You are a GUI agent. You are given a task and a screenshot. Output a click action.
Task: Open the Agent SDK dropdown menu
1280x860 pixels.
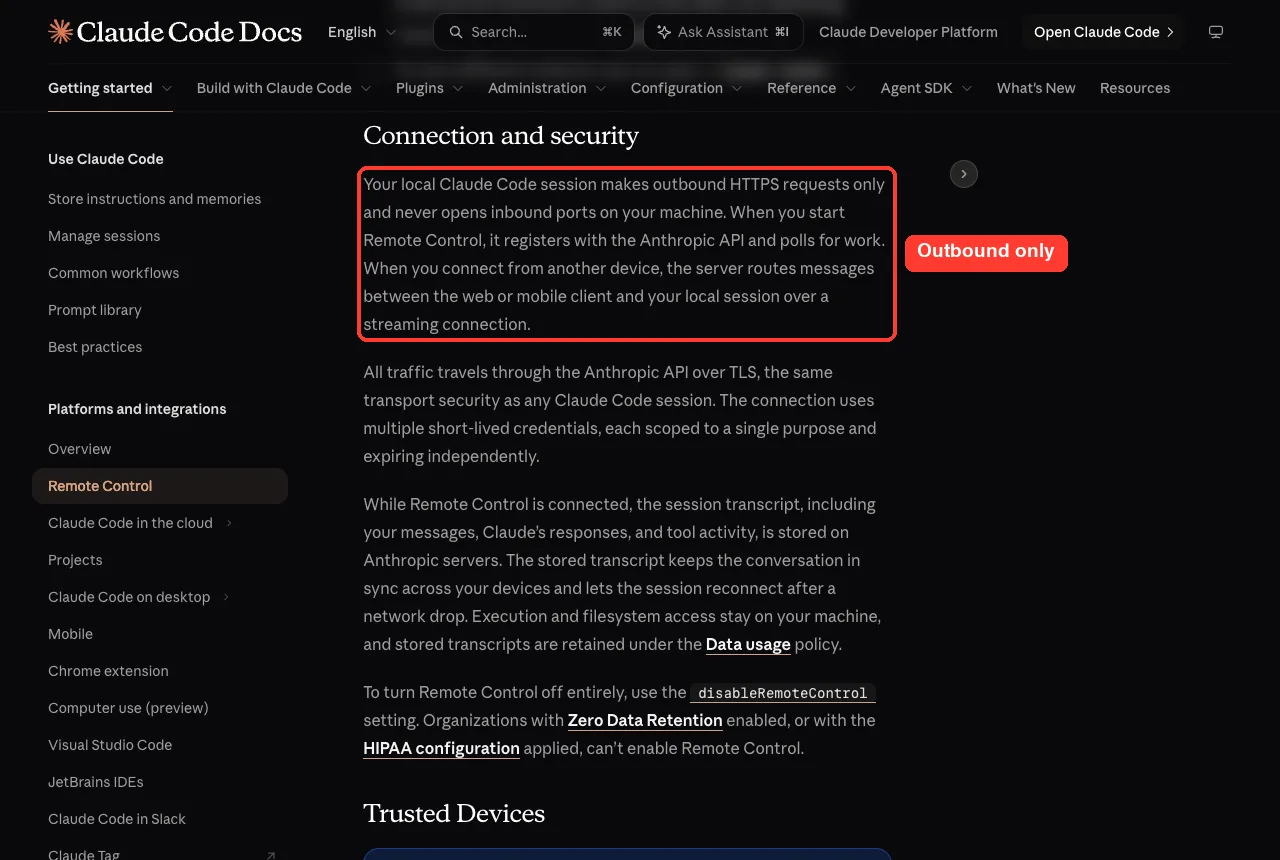point(927,88)
